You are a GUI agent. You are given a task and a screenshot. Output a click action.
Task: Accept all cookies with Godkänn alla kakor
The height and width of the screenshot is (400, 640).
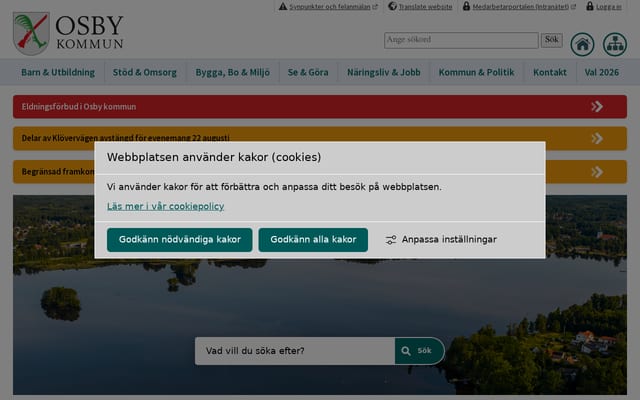pos(313,240)
